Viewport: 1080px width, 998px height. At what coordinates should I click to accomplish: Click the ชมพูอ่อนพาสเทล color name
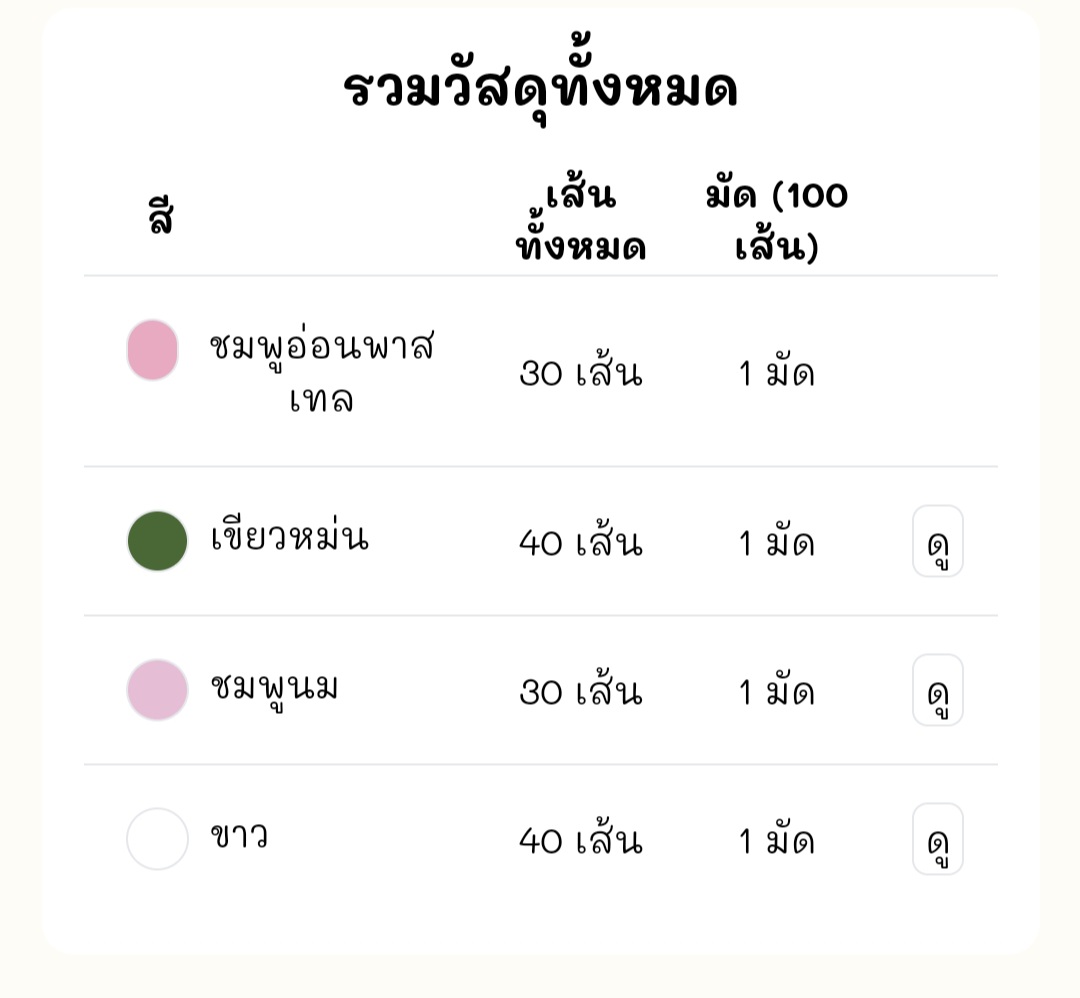pos(322,372)
